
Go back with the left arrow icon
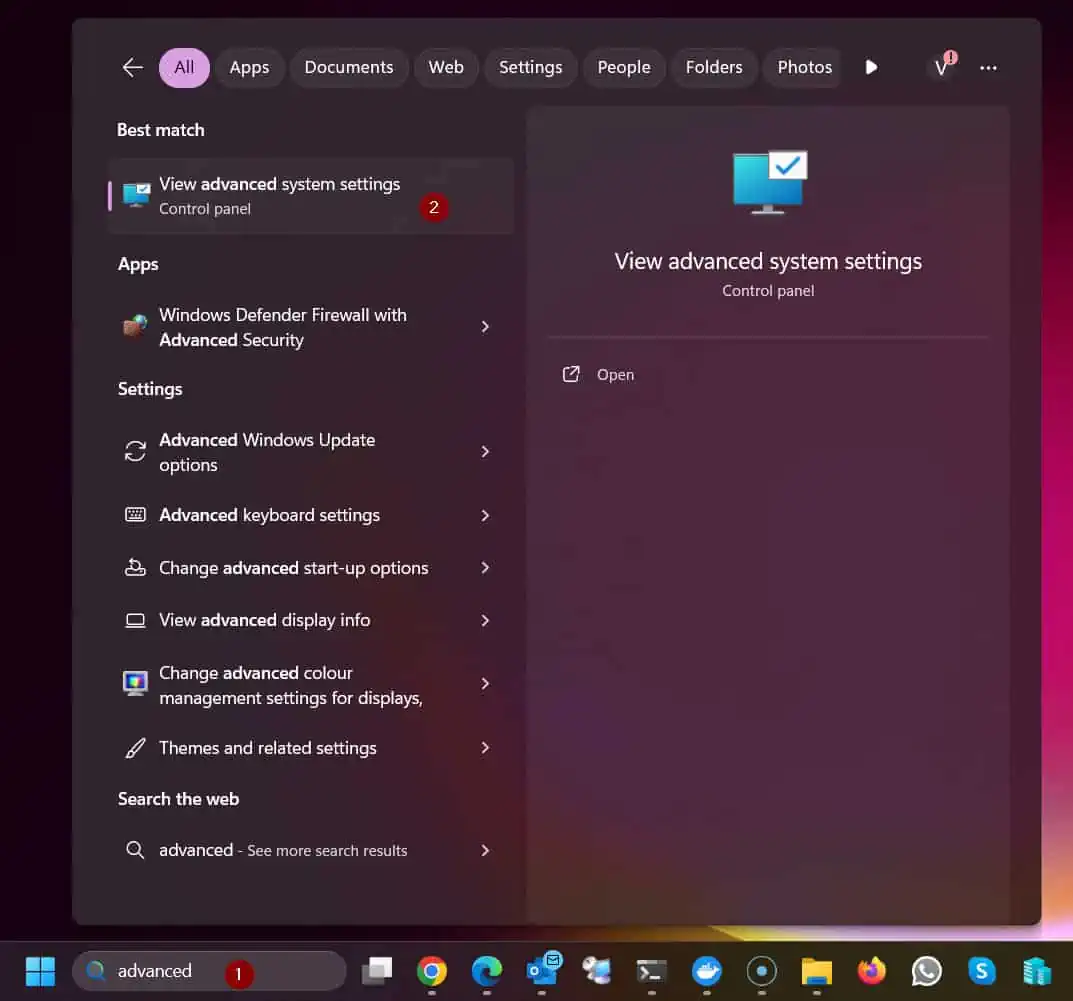(x=132, y=67)
